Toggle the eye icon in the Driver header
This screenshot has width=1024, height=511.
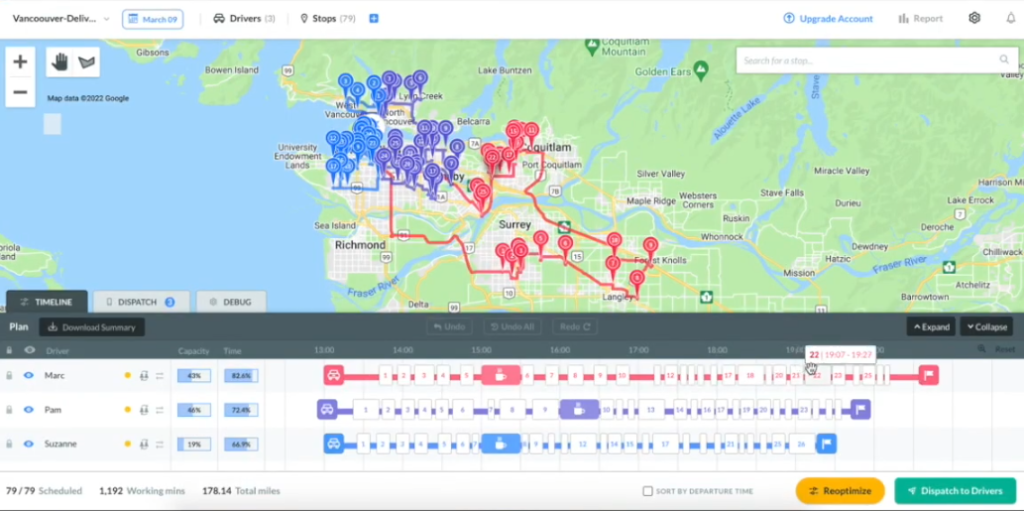pos(29,350)
